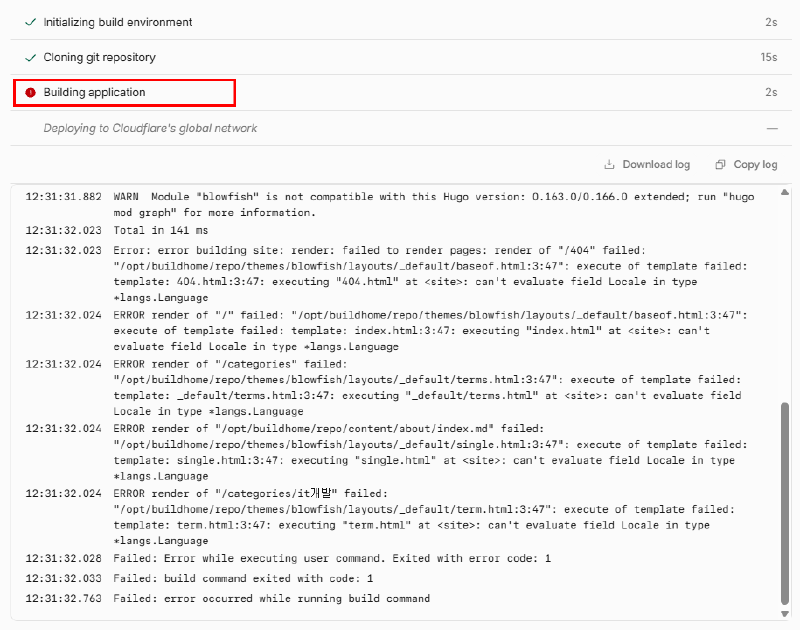This screenshot has width=800, height=630.
Task: Expand the Cloning git repository step
Action: (x=401, y=57)
